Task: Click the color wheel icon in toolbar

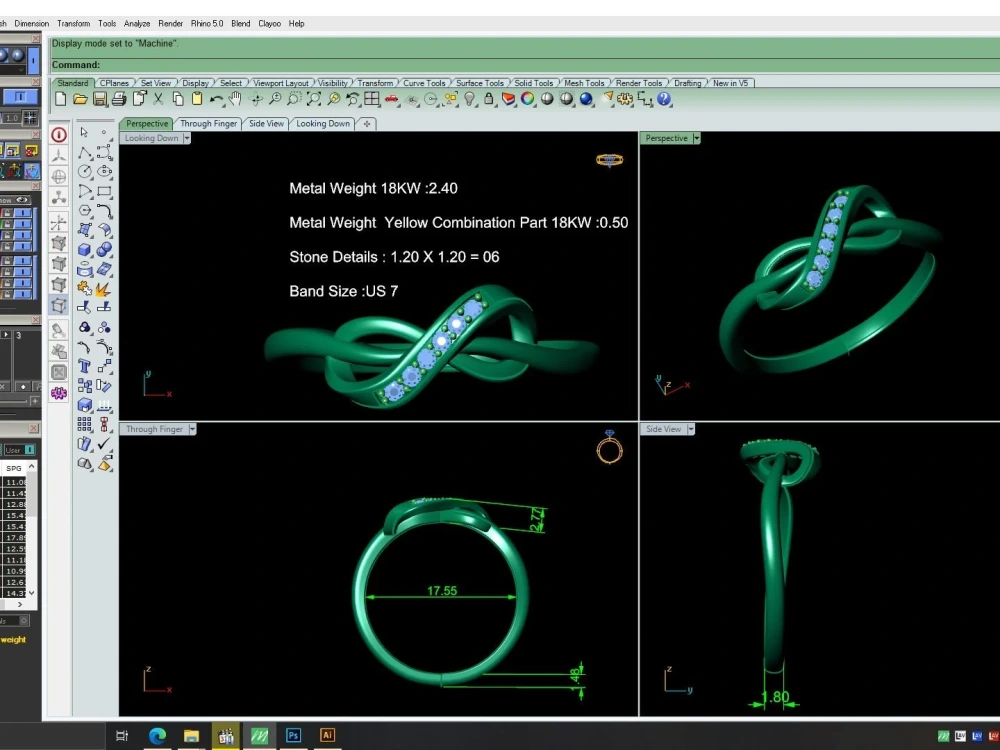Action: coord(528,99)
